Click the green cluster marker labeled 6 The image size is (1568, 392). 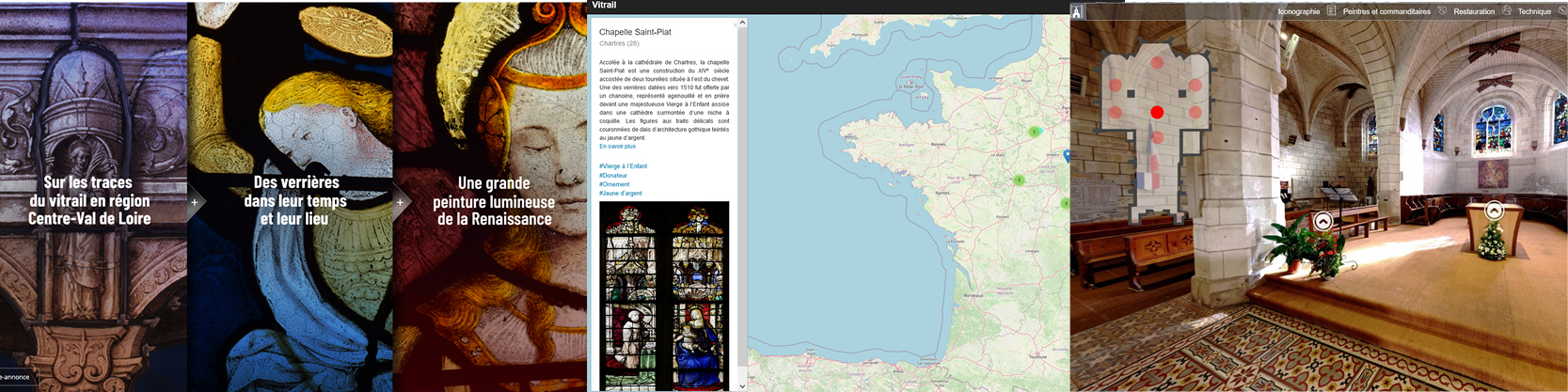click(x=1019, y=180)
